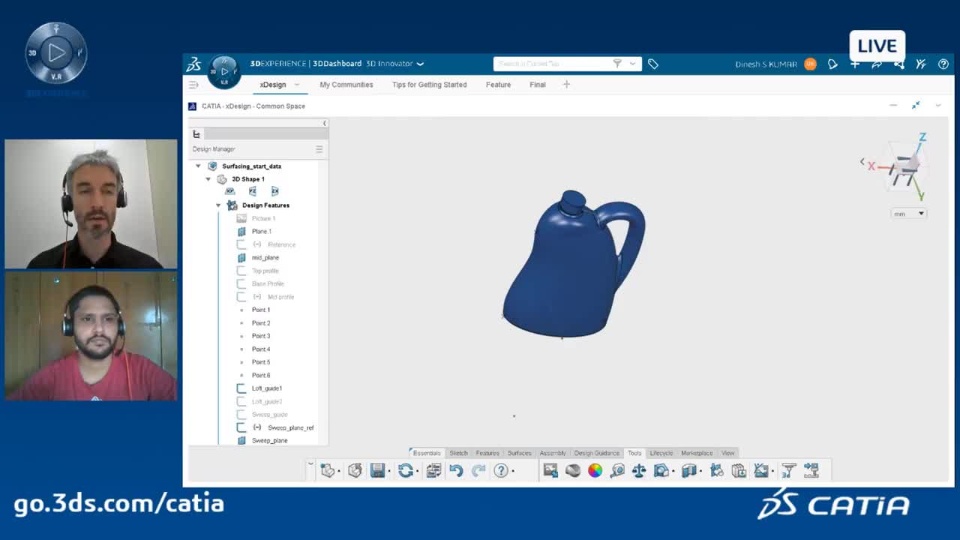Select the Surfaces action bar tab
Viewport: 960px width, 540px height.
tap(519, 453)
